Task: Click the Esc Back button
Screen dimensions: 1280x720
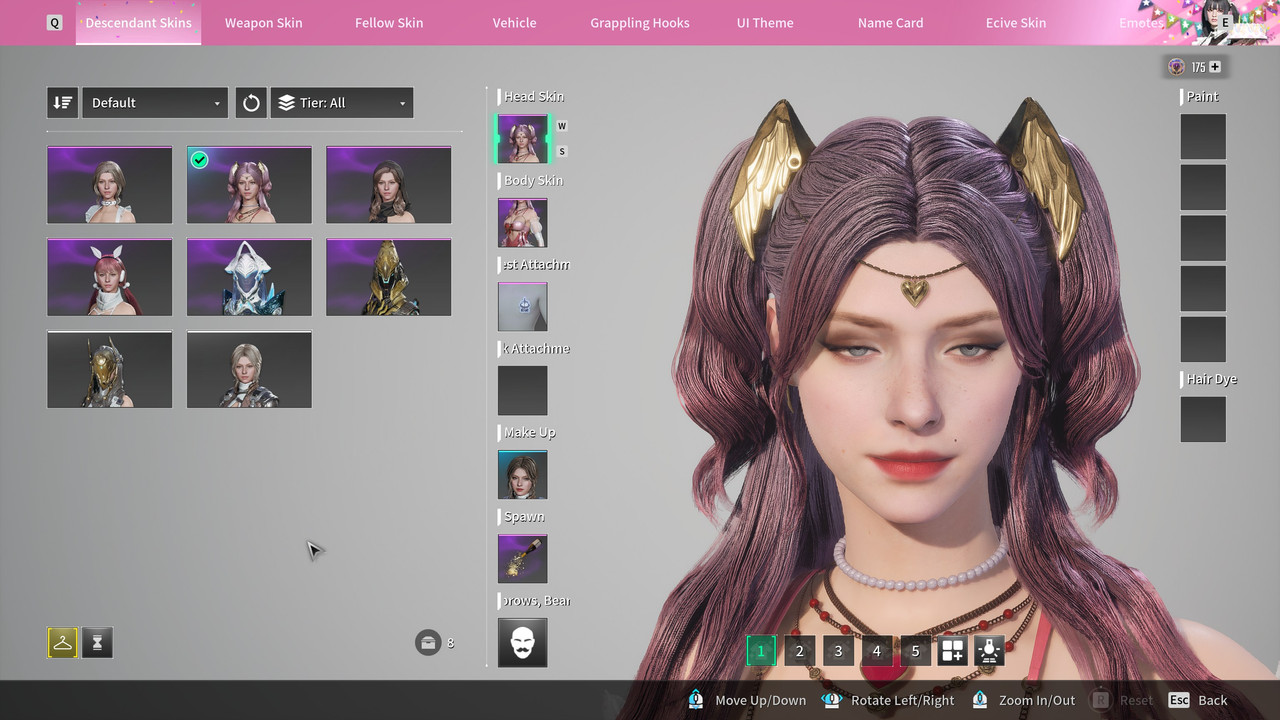Action: (1197, 700)
